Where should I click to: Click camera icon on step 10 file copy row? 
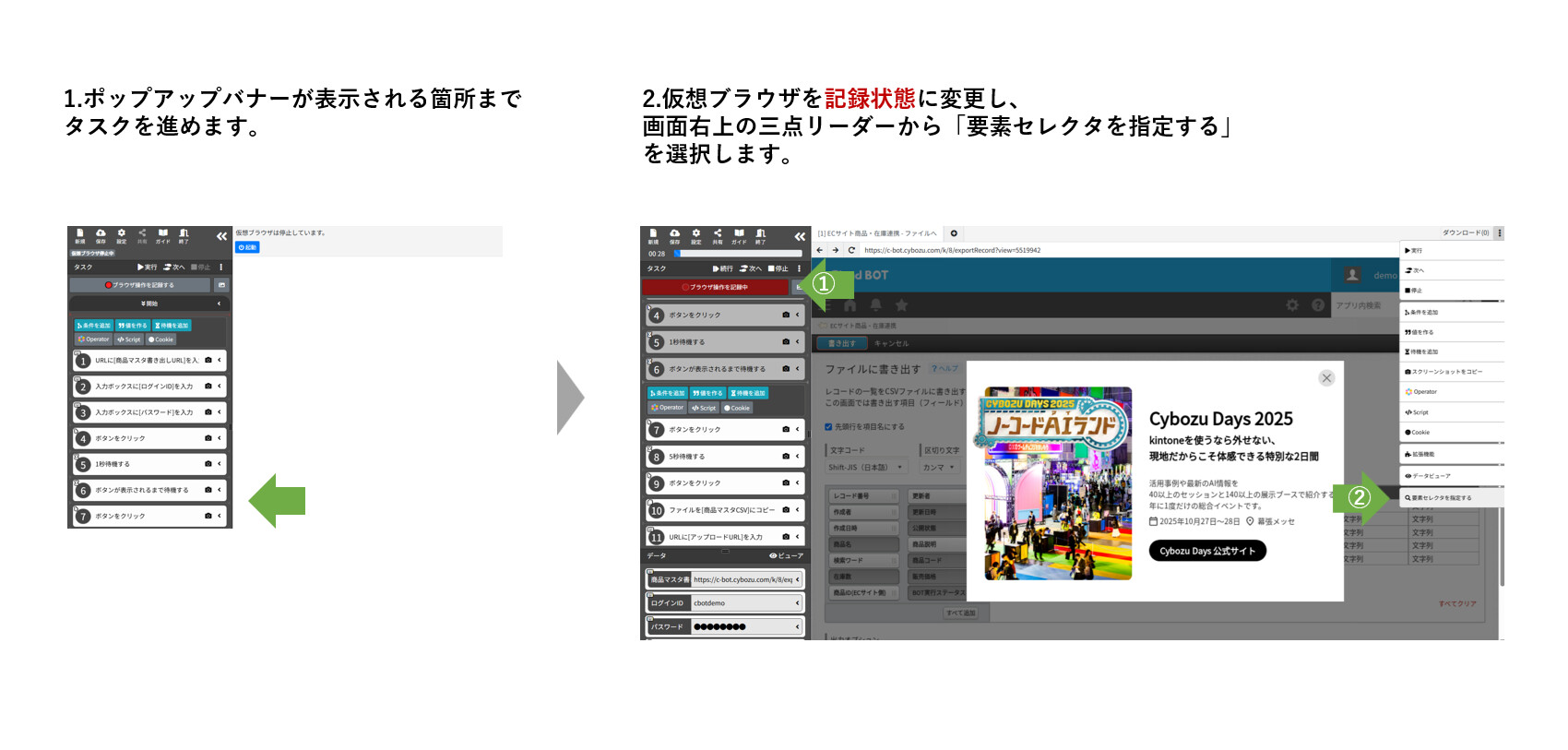[786, 509]
